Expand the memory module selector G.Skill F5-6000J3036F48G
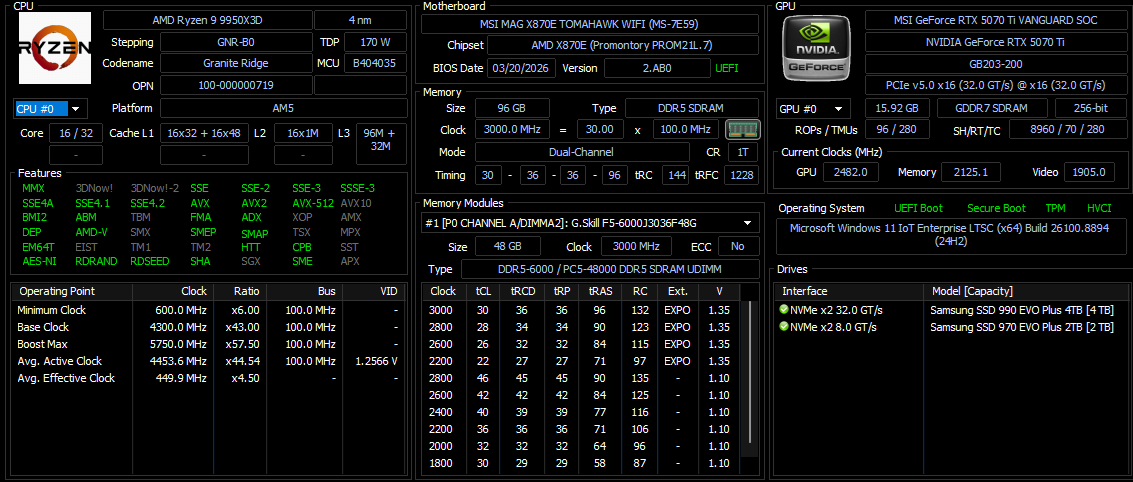1133x482 pixels. [590, 223]
